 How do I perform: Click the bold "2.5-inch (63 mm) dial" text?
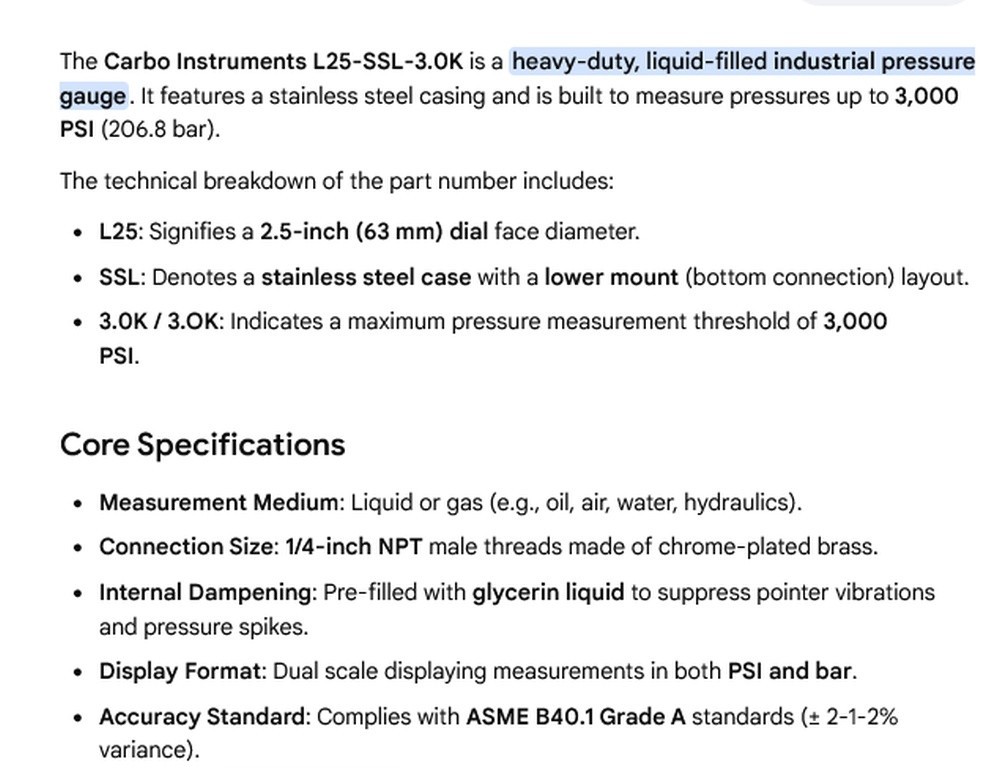pos(374,231)
